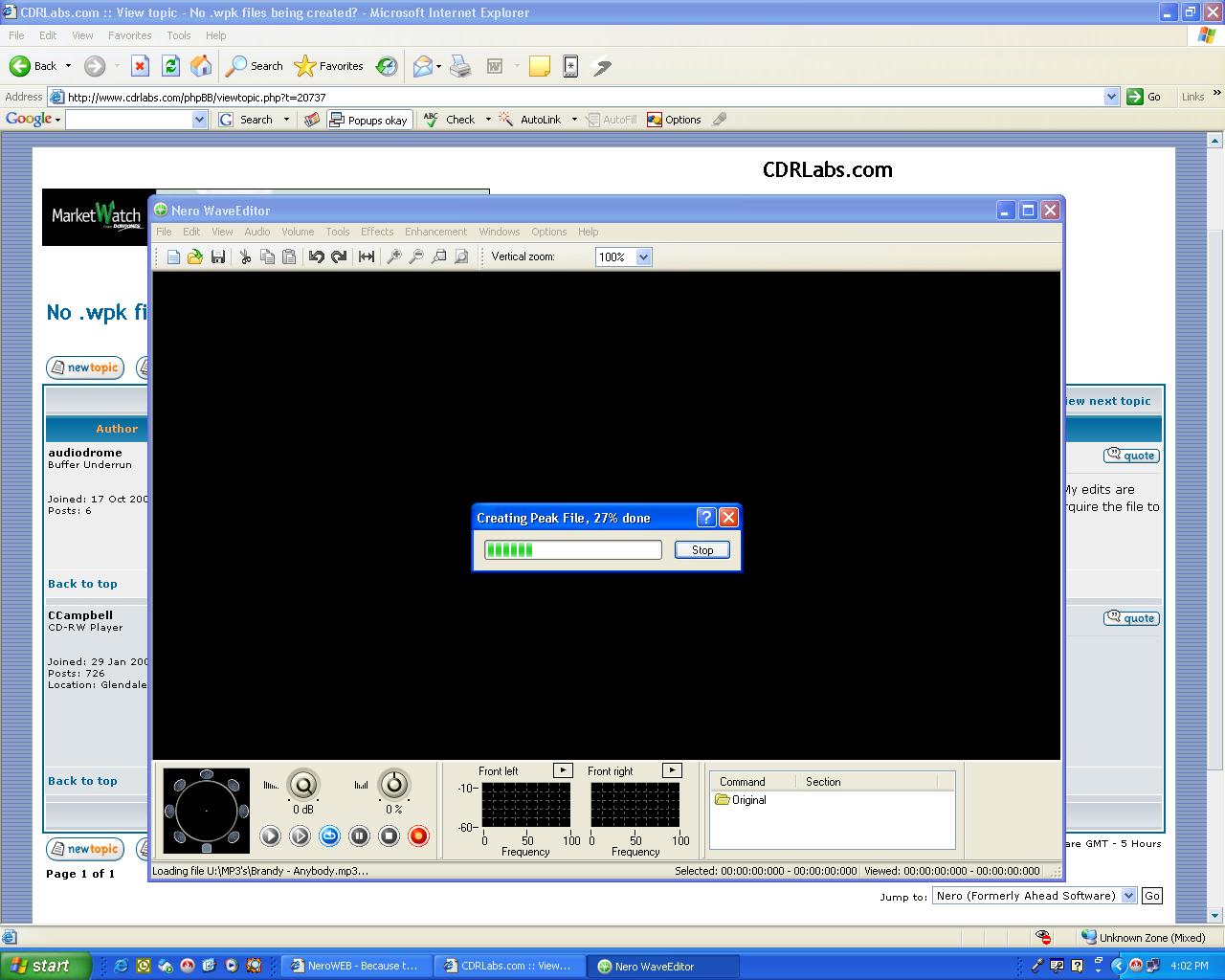The height and width of the screenshot is (980, 1225).
Task: Open the Google toolbar AutoLink dropdown
Action: coord(574,120)
